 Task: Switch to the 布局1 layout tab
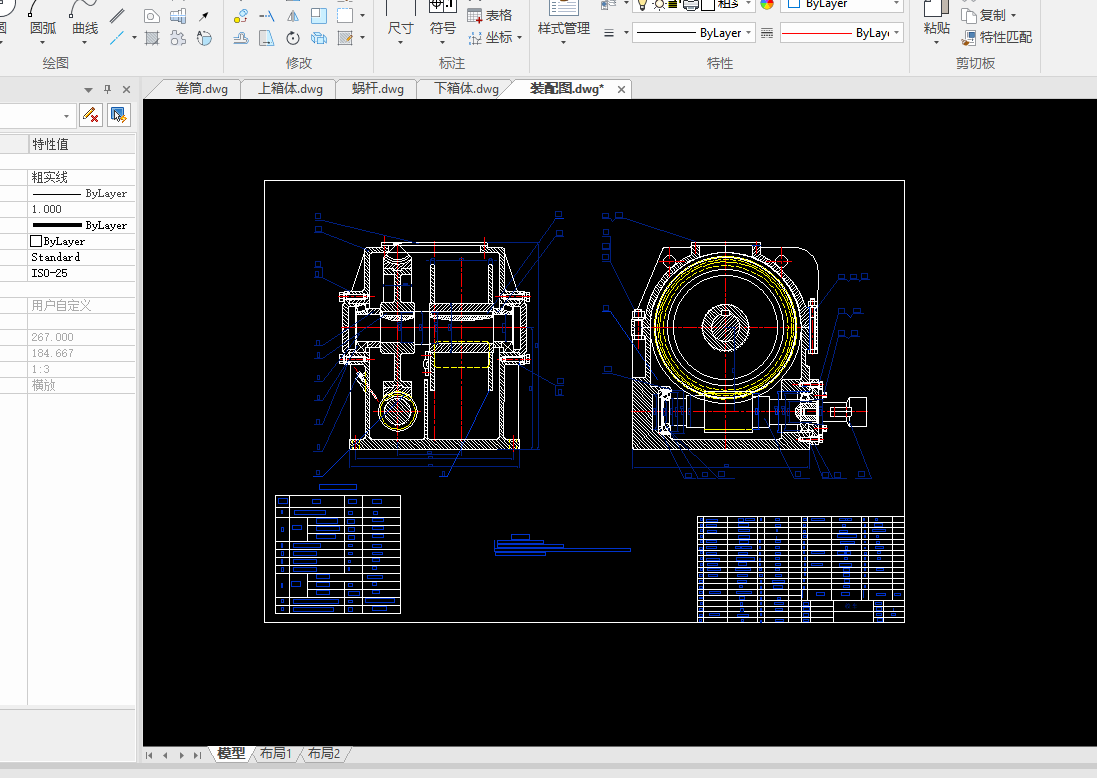276,753
